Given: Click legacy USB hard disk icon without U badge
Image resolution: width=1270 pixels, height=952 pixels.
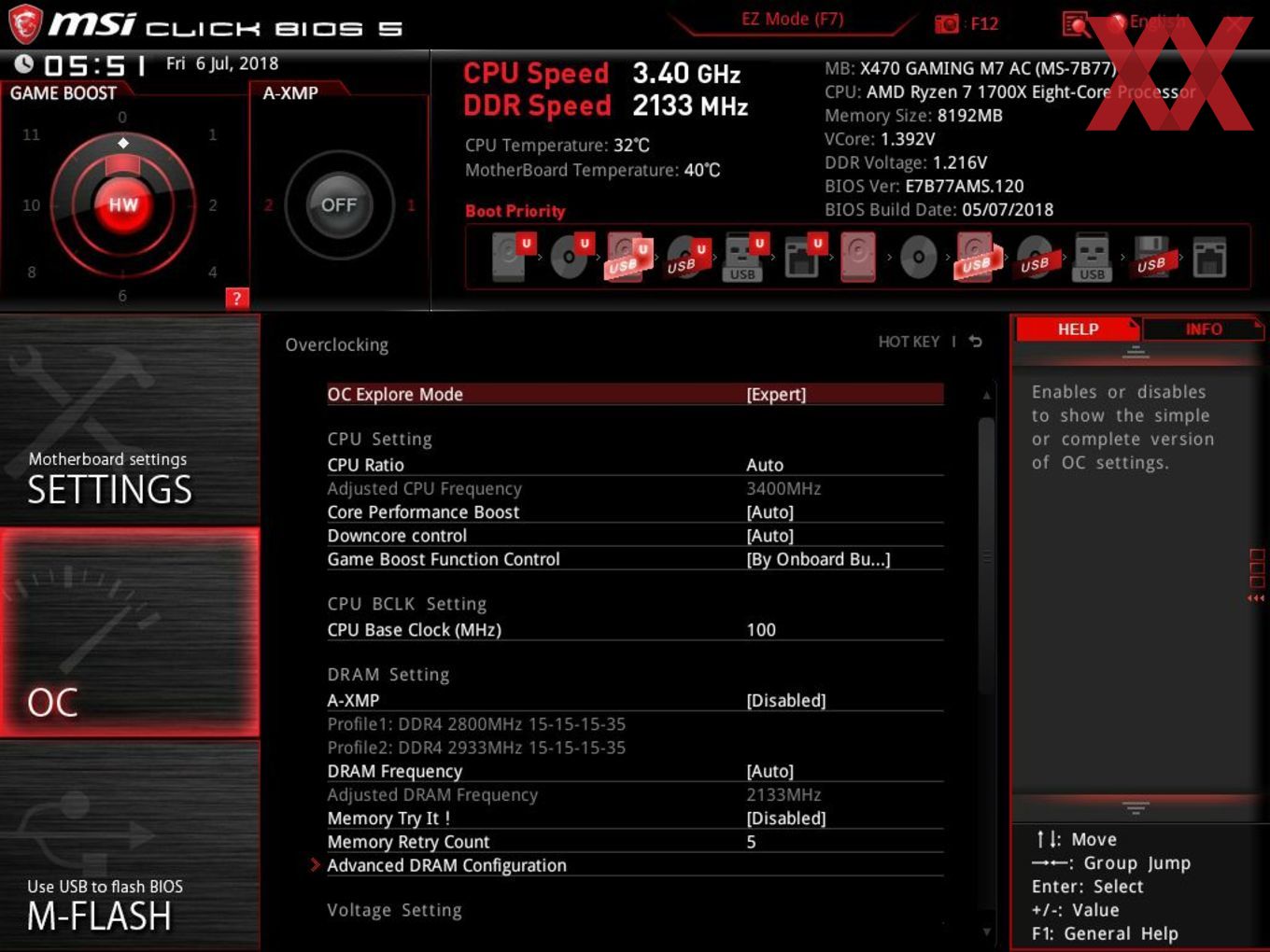Looking at the screenshot, I should point(976,257).
